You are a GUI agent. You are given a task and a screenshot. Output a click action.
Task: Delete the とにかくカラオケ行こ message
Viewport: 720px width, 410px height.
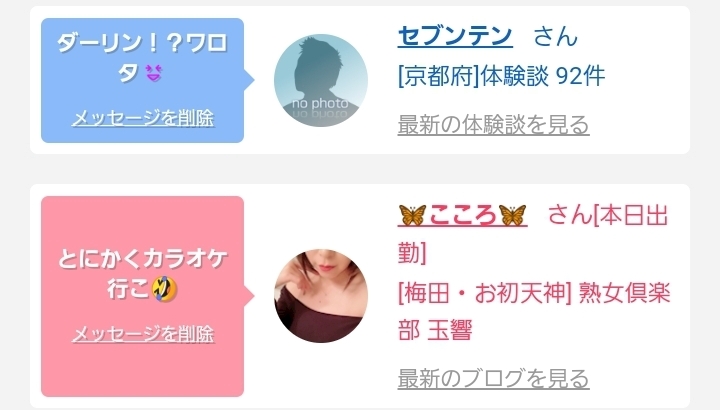point(143,334)
